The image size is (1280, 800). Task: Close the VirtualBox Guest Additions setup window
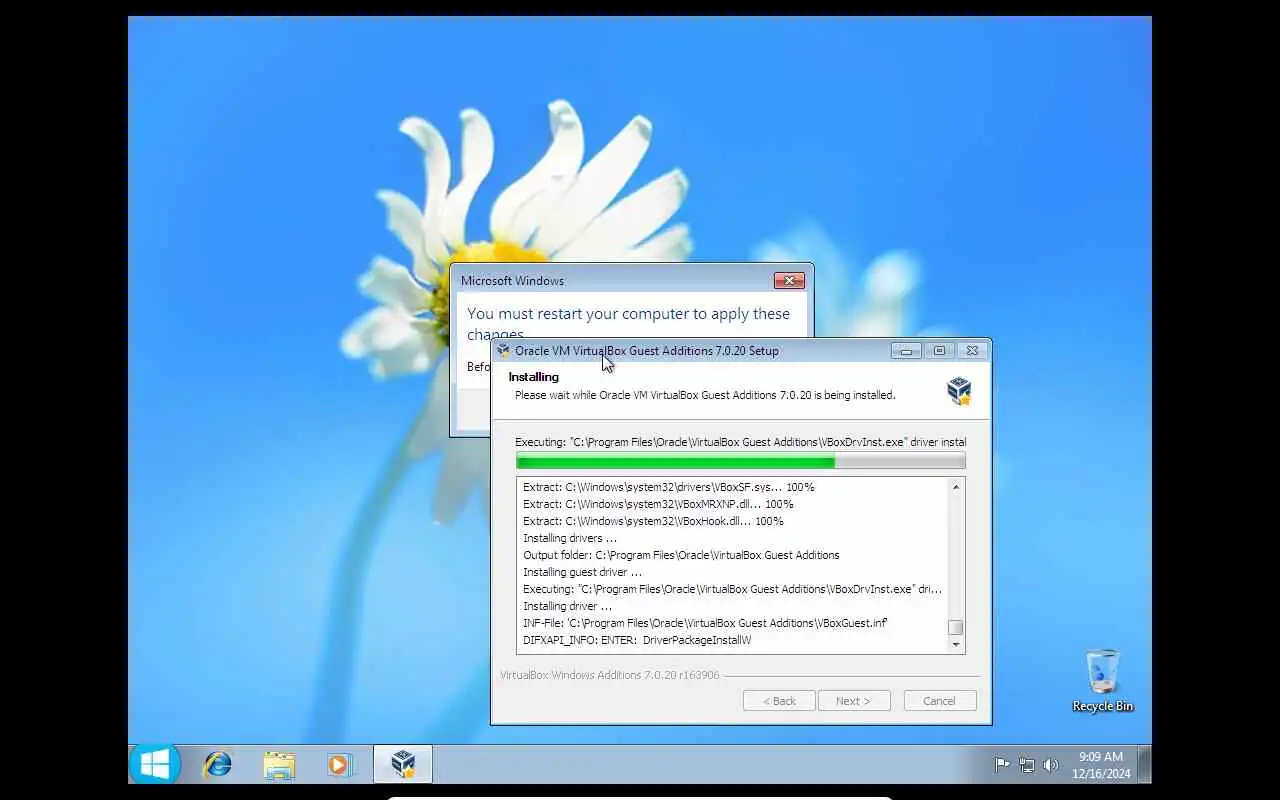tap(972, 351)
